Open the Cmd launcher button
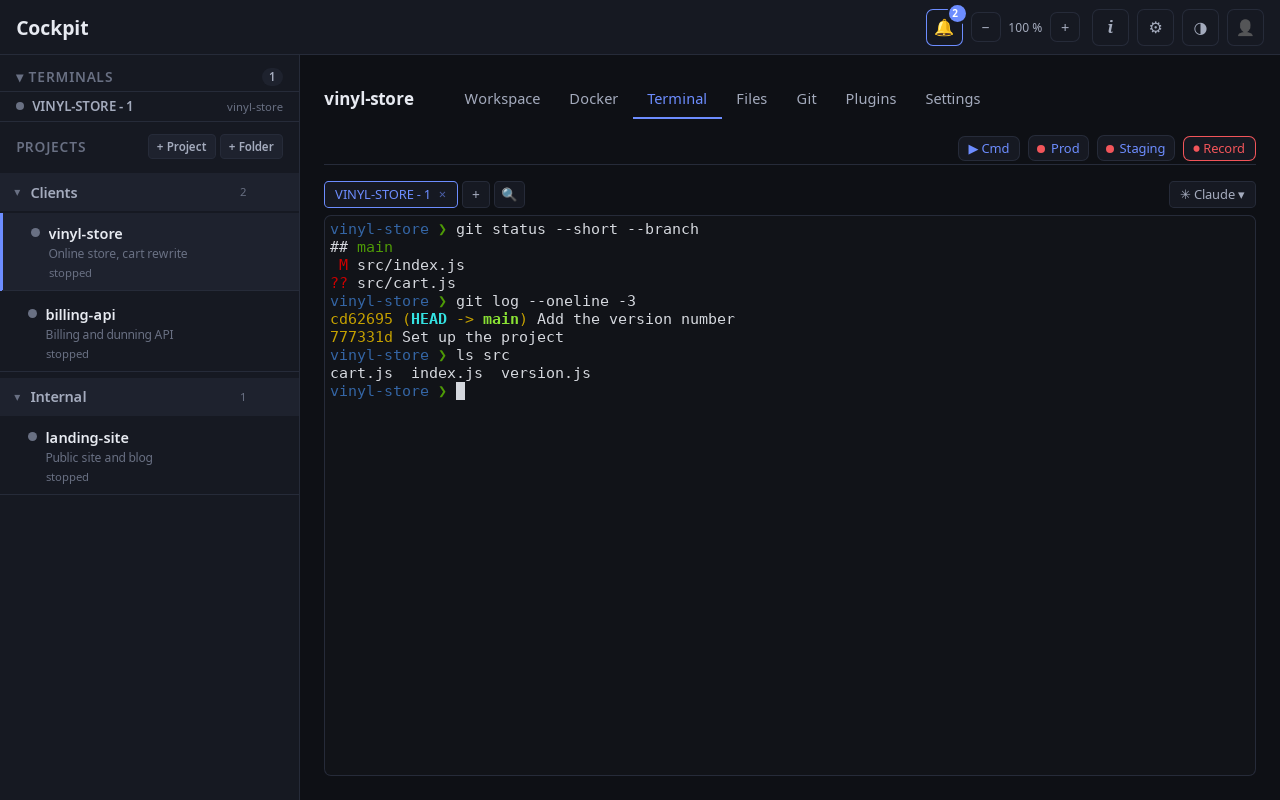 tap(989, 148)
